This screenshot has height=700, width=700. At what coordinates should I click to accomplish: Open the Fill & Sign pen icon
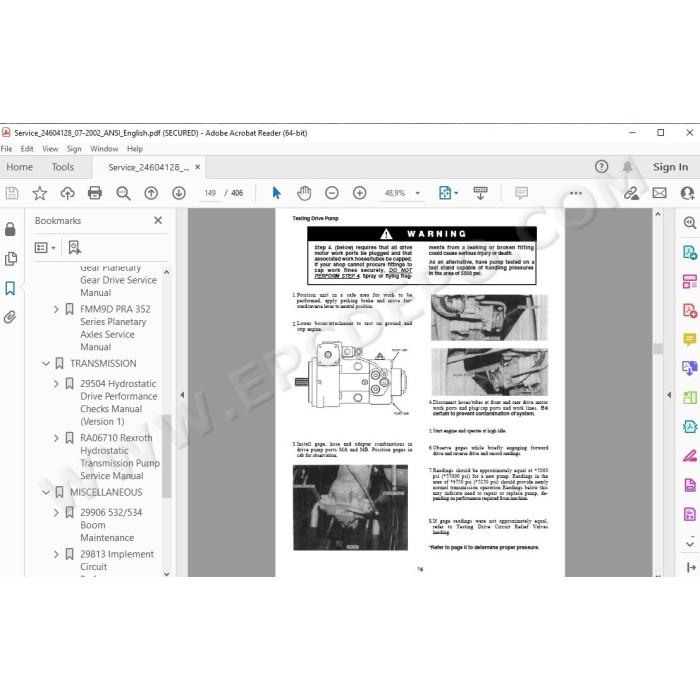pos(690,456)
